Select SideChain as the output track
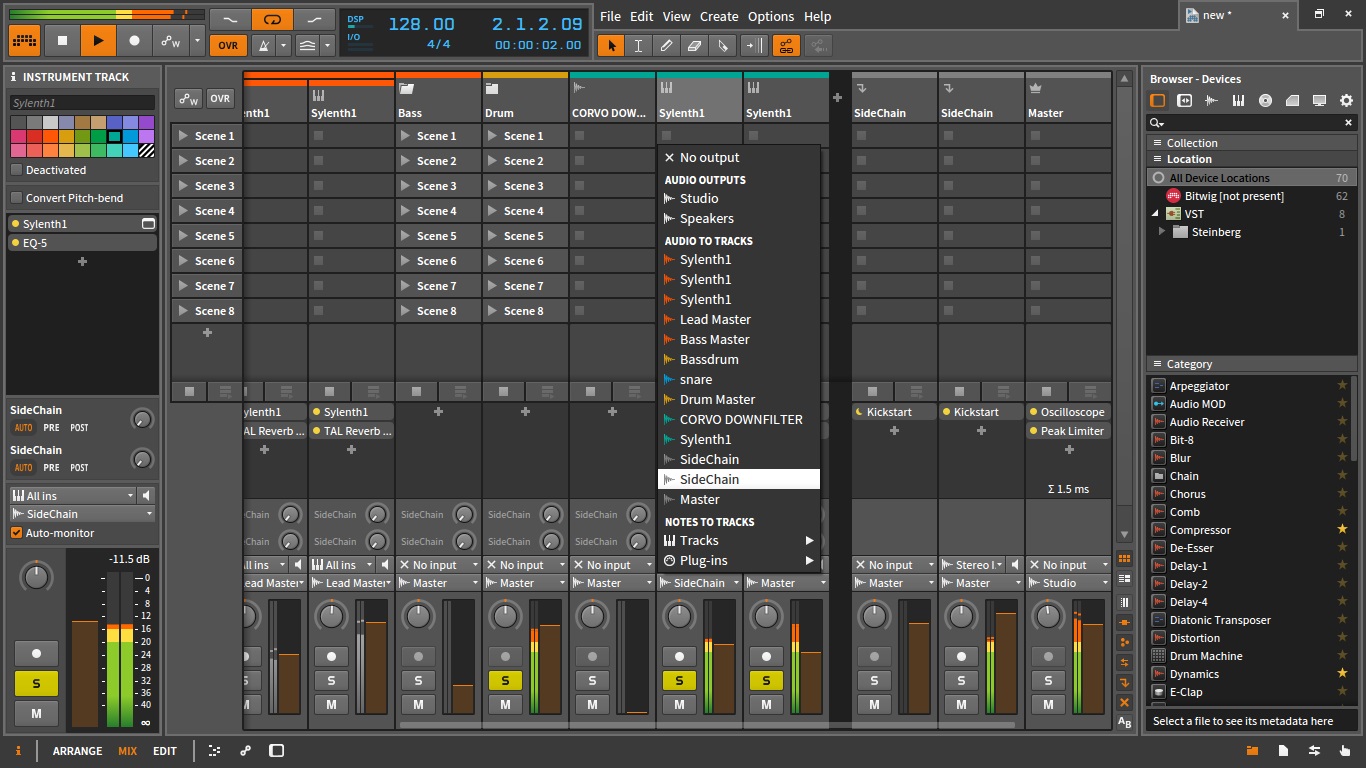This screenshot has width=1366, height=768. pos(739,479)
